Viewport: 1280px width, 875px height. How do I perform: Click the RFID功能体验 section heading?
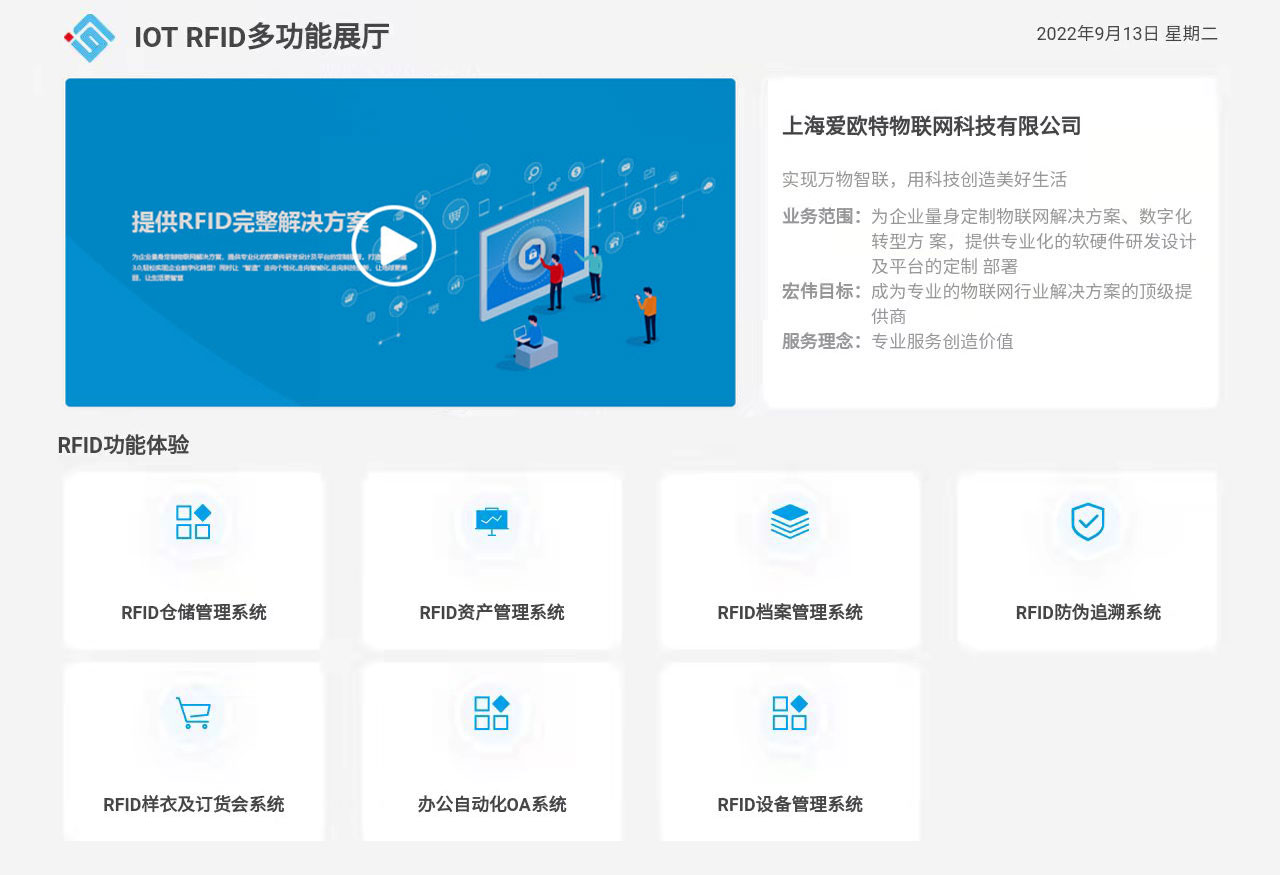tap(123, 445)
